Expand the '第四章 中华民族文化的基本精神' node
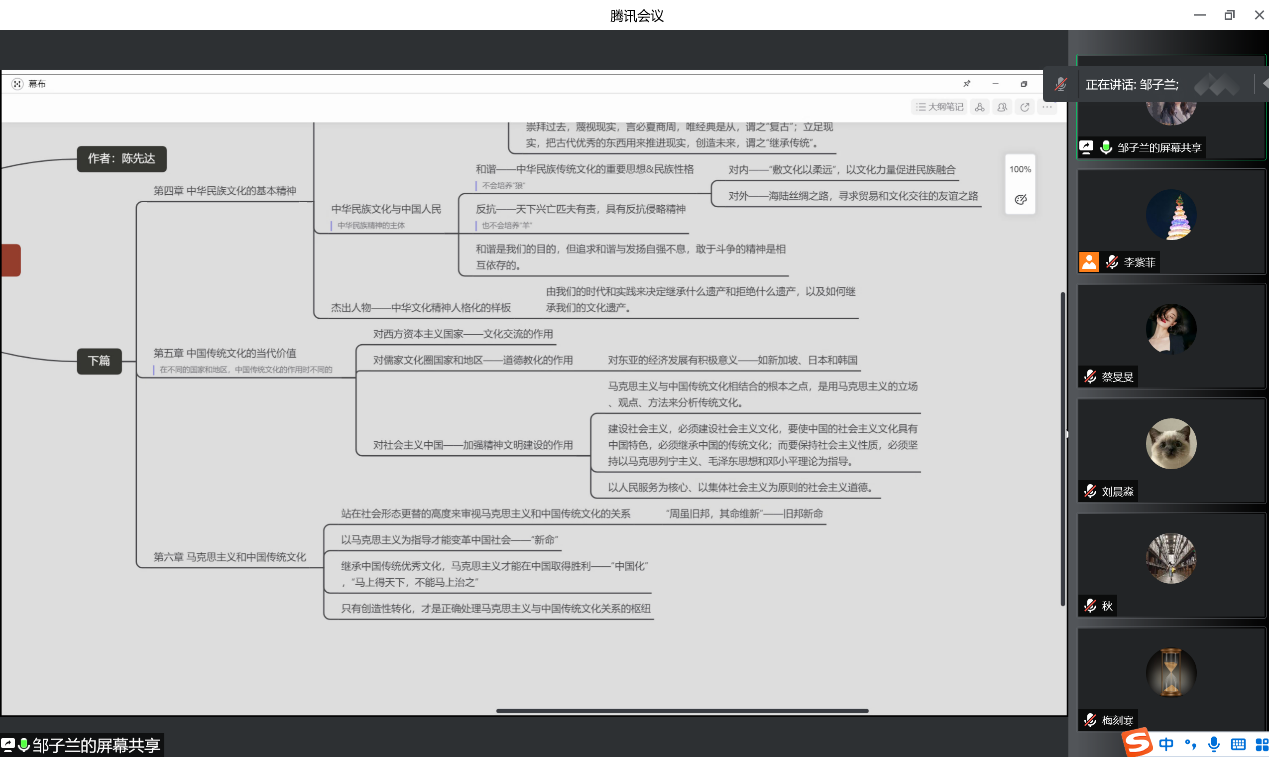Image resolution: width=1269 pixels, height=757 pixels. pos(225,190)
